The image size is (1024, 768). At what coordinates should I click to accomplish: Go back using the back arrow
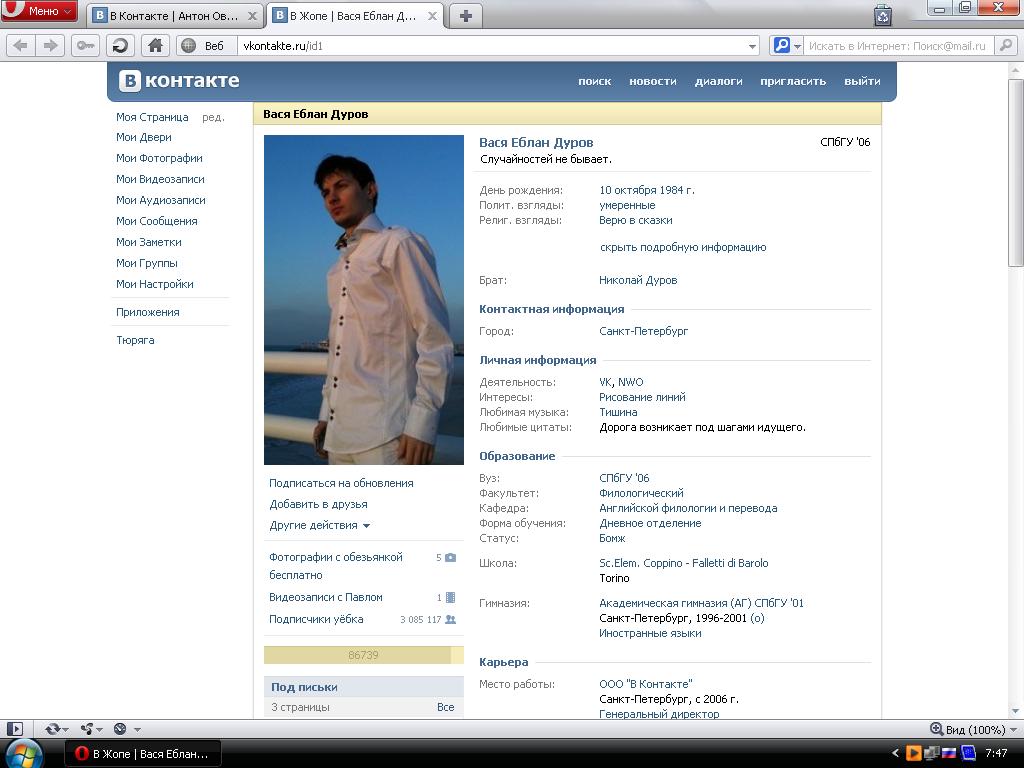click(x=20, y=45)
